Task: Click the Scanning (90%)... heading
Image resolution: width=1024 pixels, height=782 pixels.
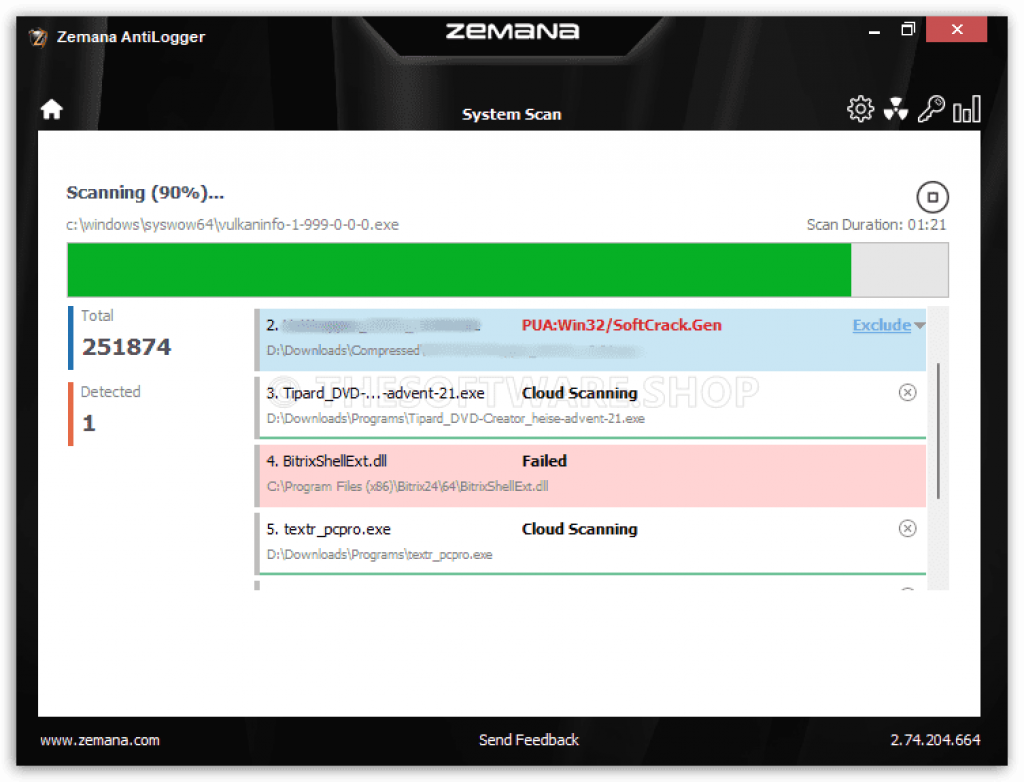Action: click(x=145, y=193)
